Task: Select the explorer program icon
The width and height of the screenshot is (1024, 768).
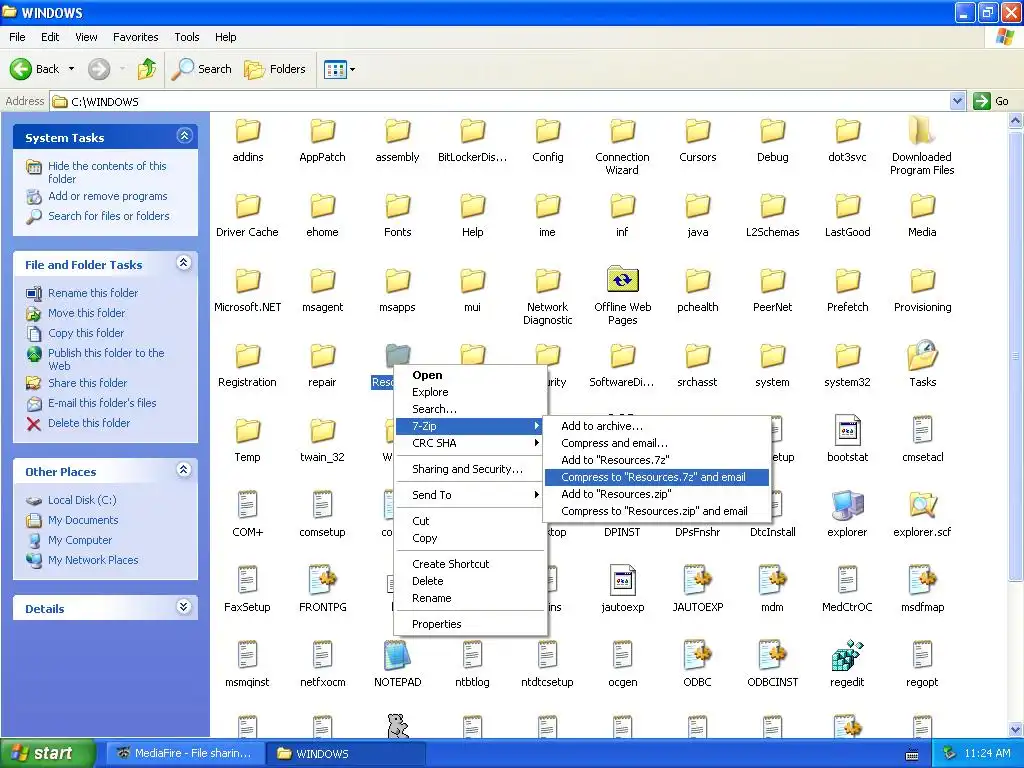Action: (x=847, y=505)
